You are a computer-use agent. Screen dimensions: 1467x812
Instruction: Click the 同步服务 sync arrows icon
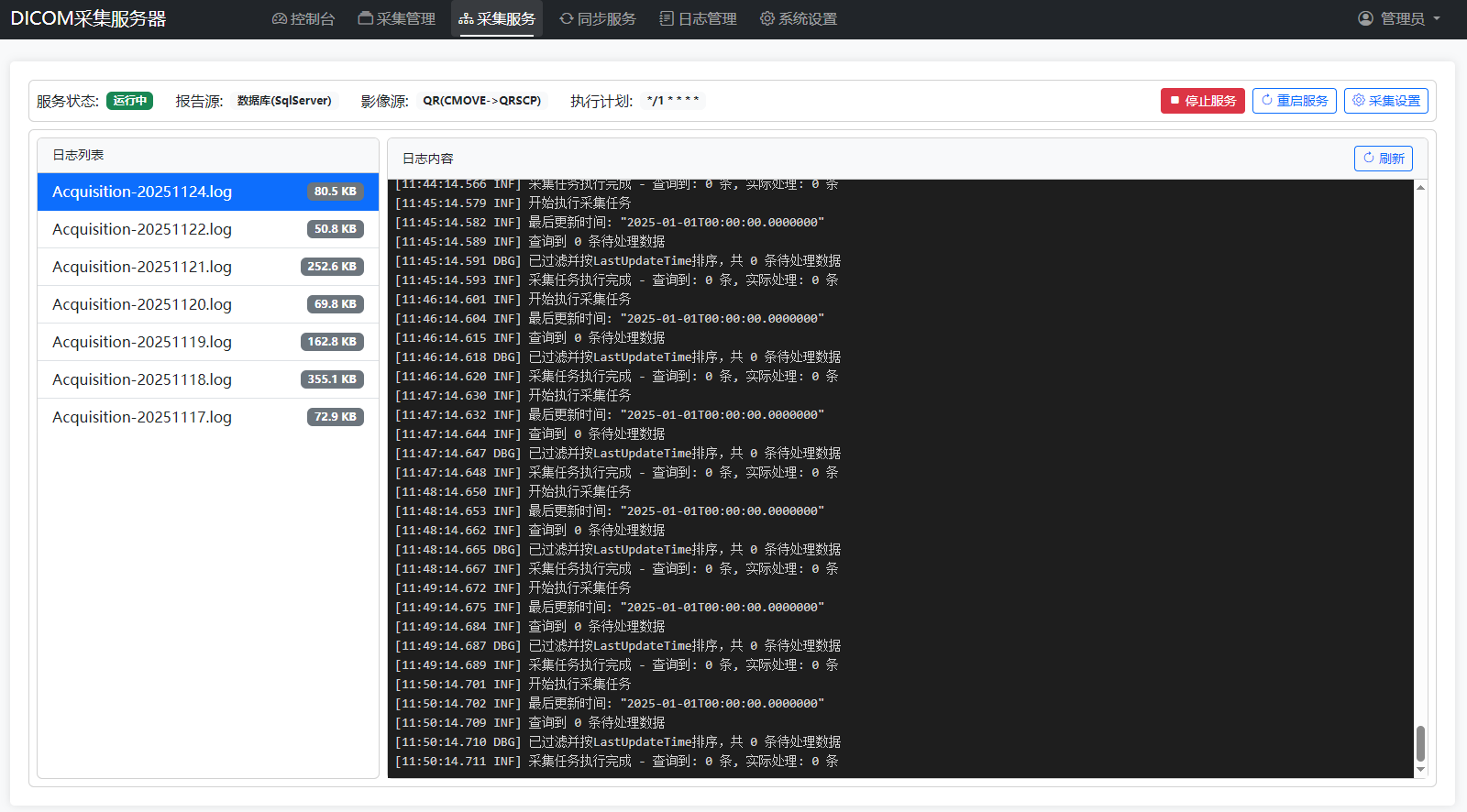pos(567,19)
